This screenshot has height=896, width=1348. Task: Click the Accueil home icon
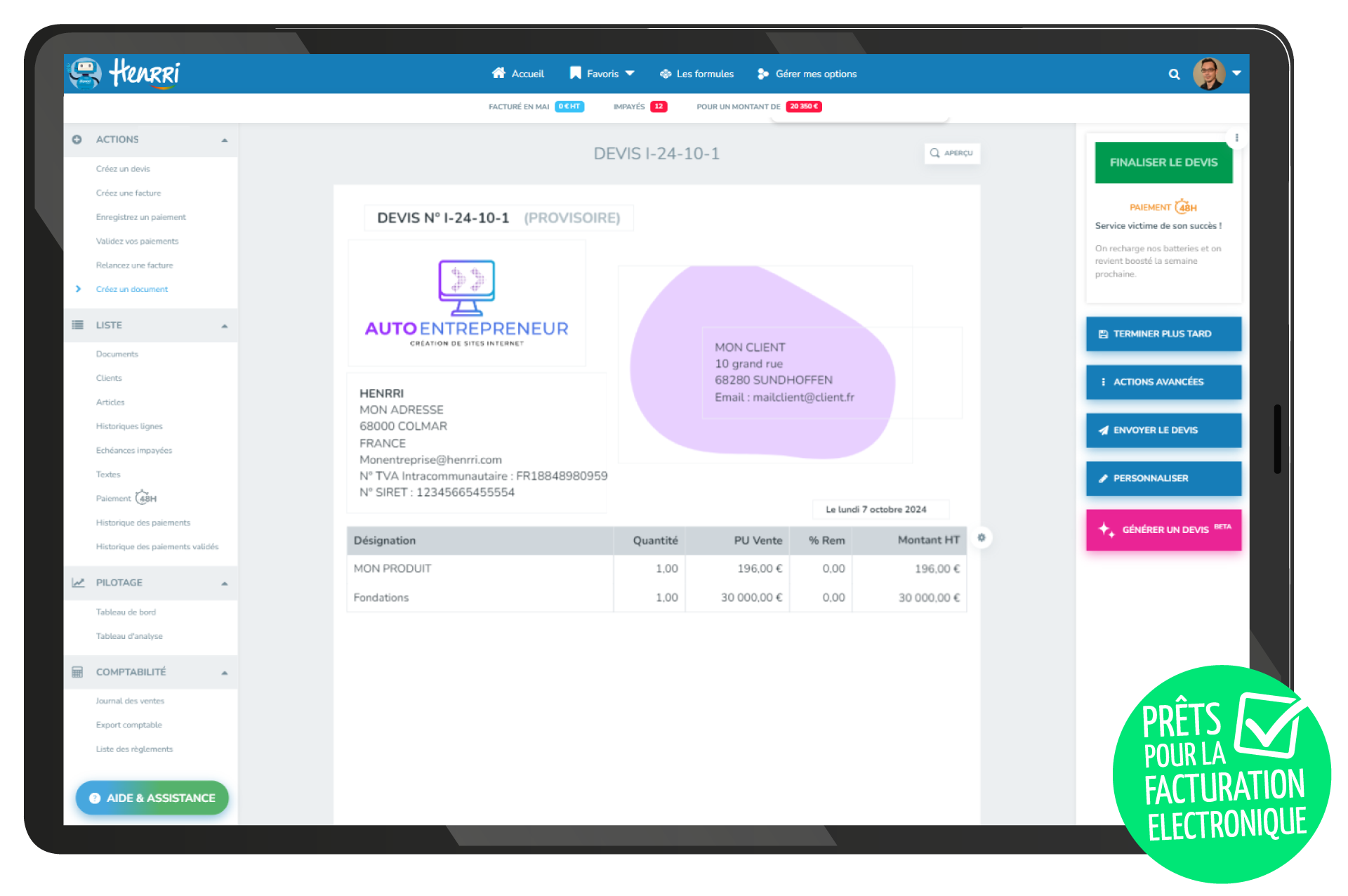point(498,73)
